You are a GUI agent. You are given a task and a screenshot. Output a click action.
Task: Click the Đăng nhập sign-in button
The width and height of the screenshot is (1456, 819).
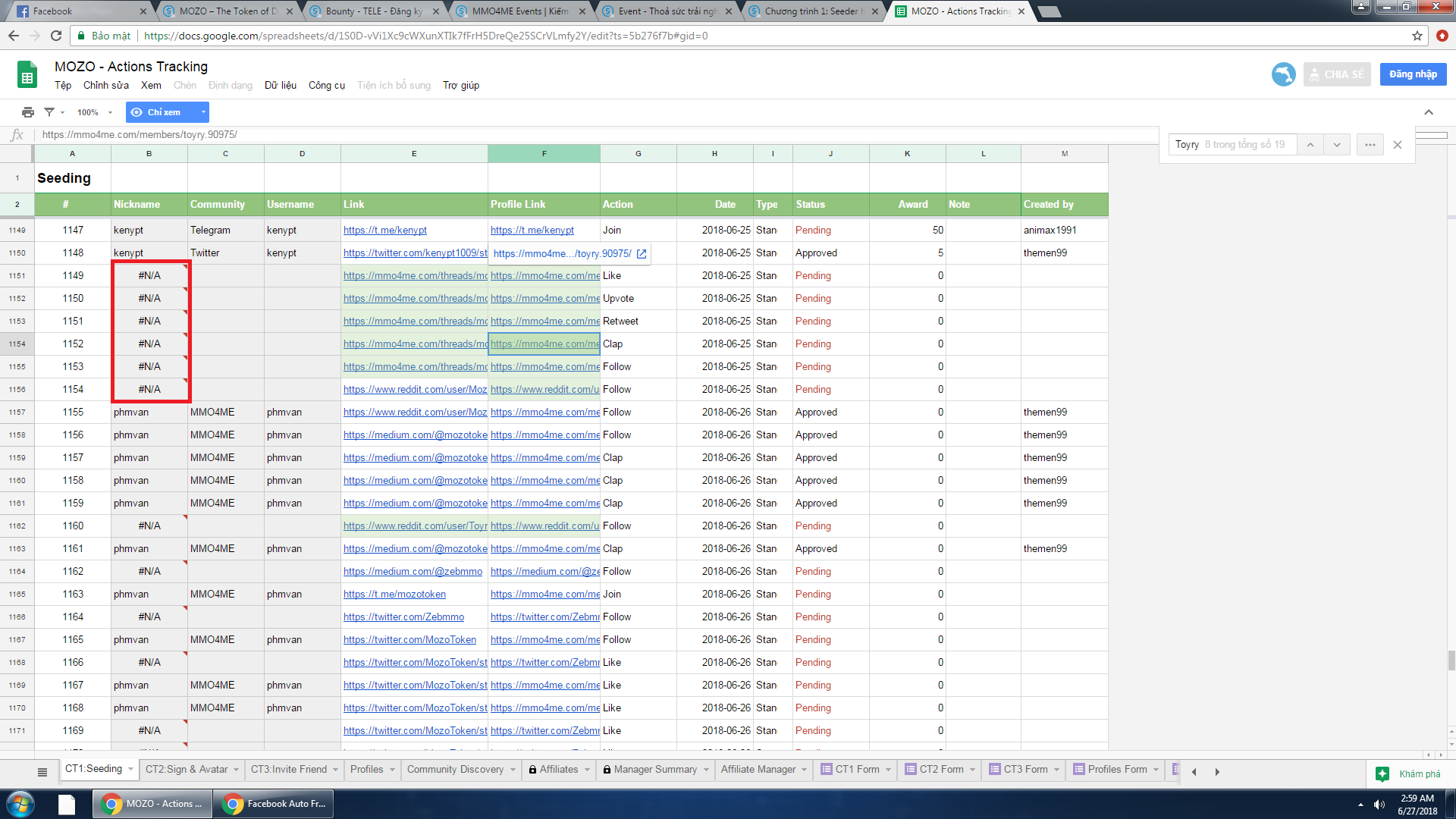click(1413, 74)
